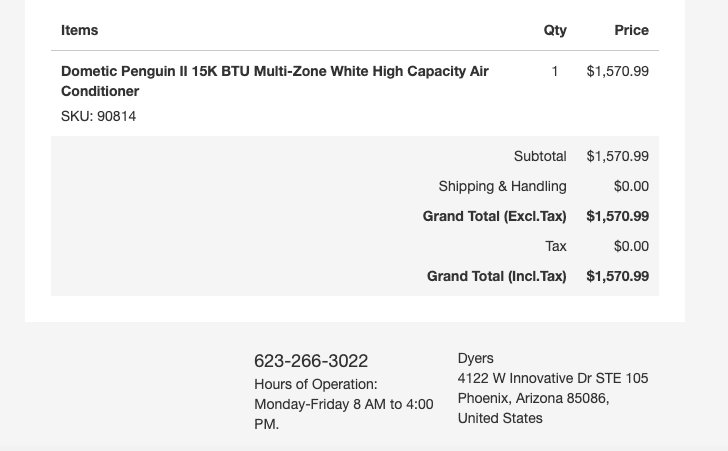Click the Grand Total (Excl.Tax) amount

(618, 216)
